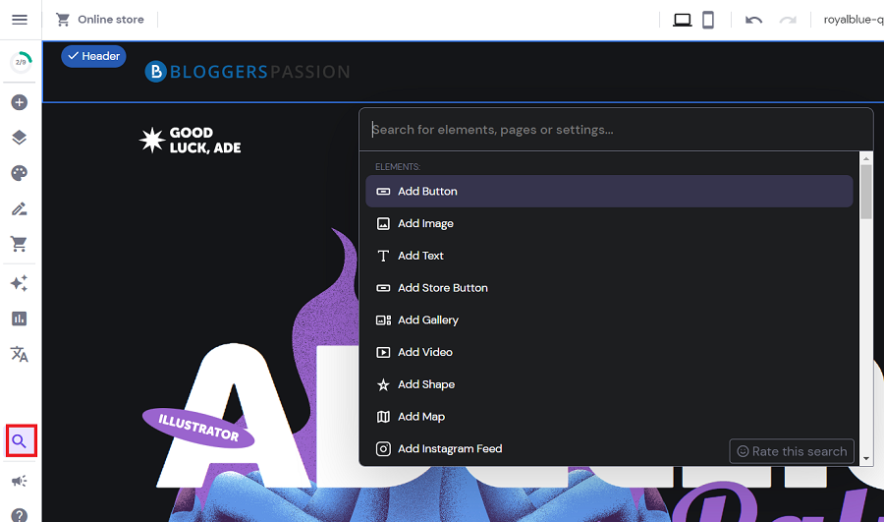The height and width of the screenshot is (522, 884).
Task: Focus the search elements input field
Action: coord(616,130)
